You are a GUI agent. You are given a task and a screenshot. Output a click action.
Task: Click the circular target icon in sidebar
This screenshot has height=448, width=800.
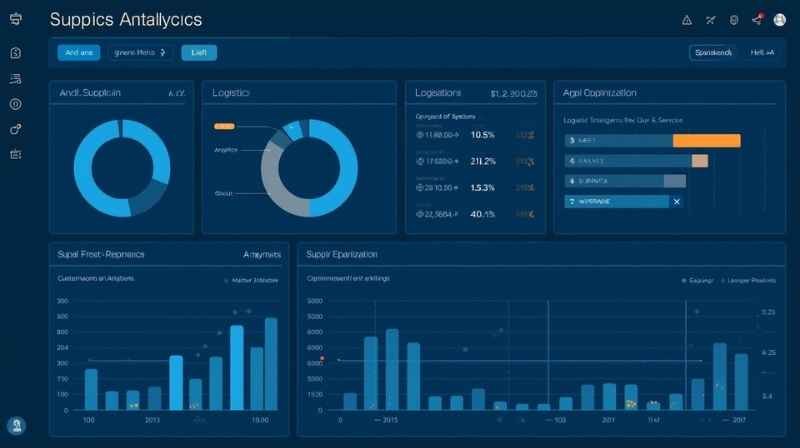15,104
